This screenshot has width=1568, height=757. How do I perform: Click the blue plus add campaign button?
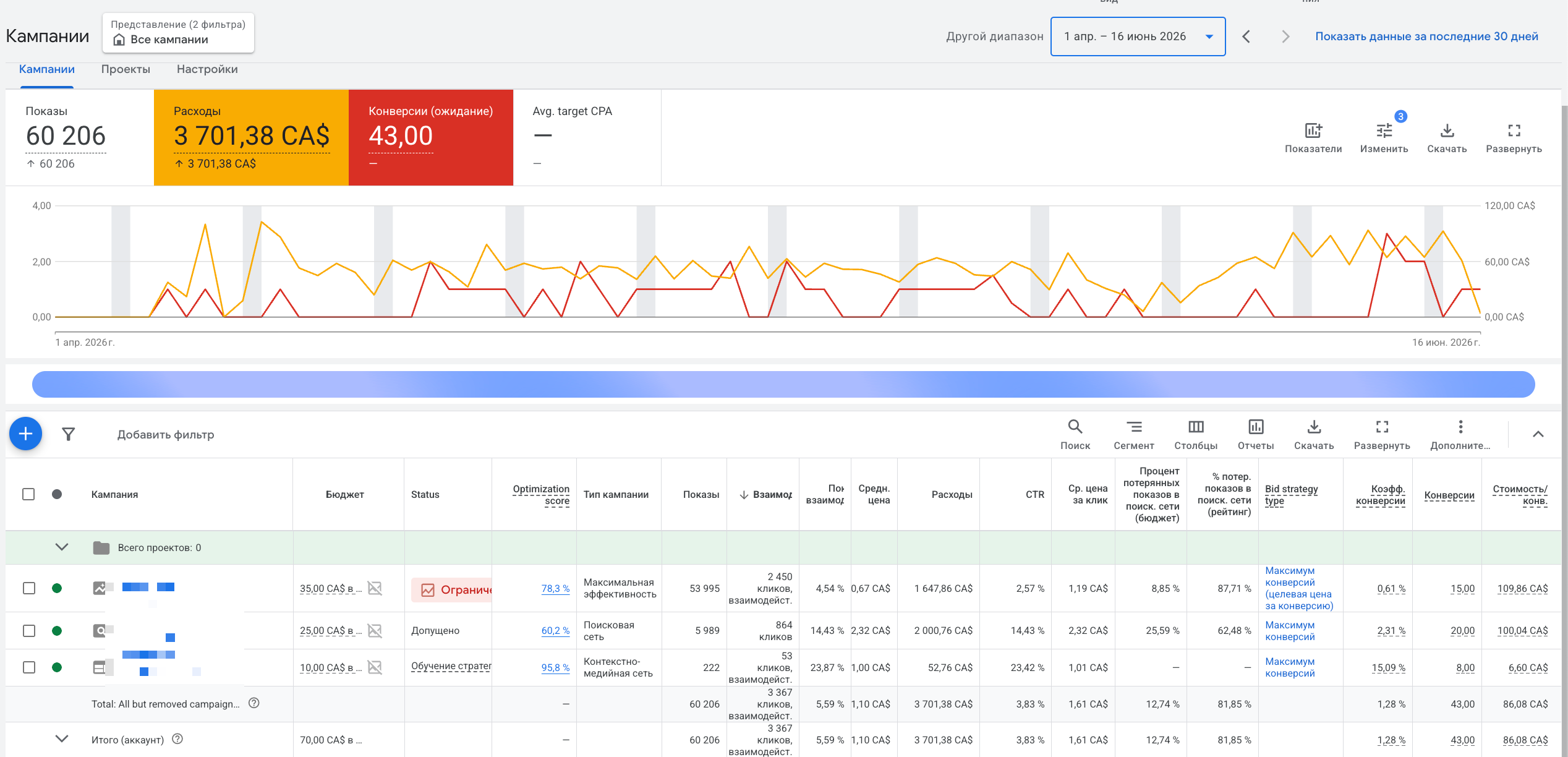point(25,434)
